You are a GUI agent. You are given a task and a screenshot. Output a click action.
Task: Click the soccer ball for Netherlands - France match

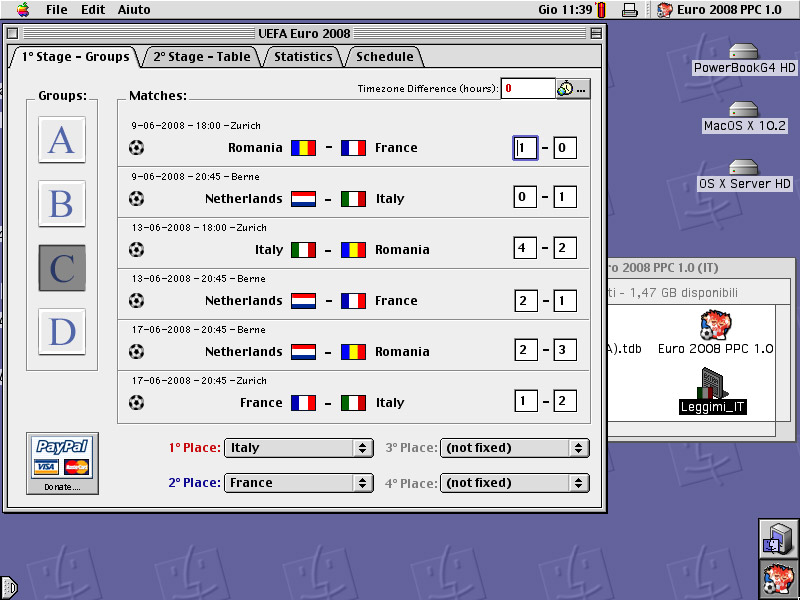(x=136, y=301)
